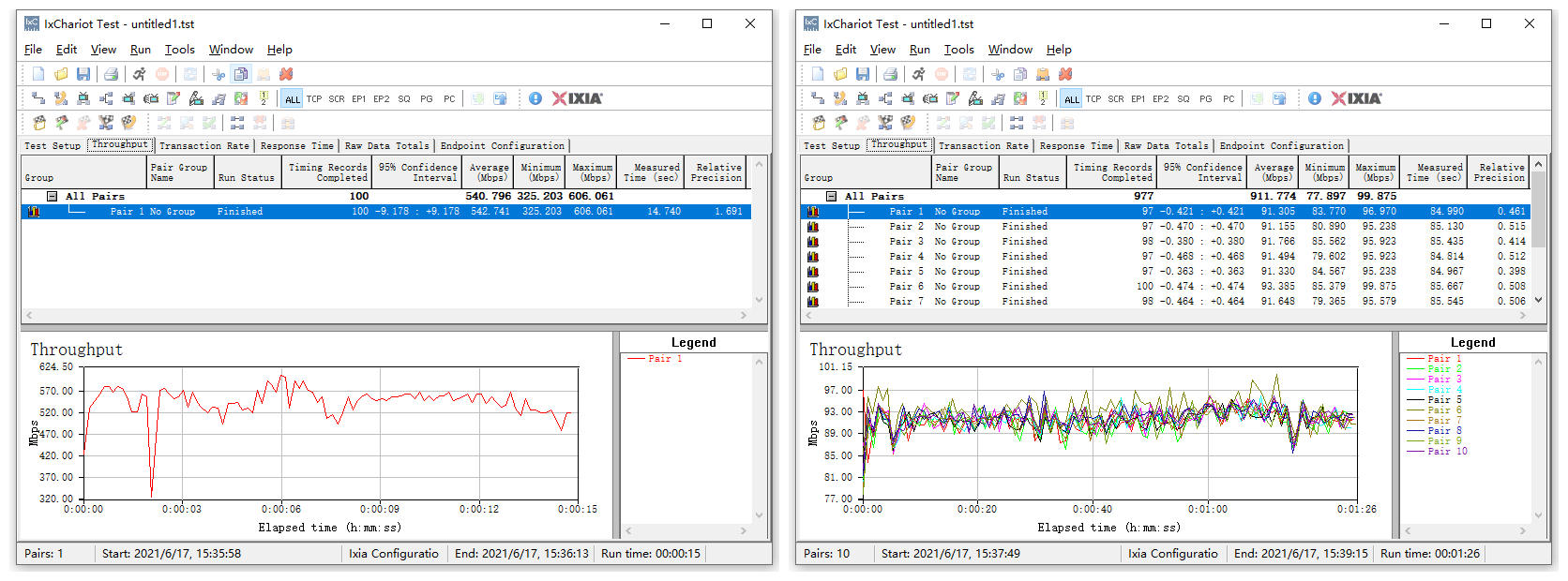Click red Delete icon in right window
1568x581 pixels.
pos(1065,74)
